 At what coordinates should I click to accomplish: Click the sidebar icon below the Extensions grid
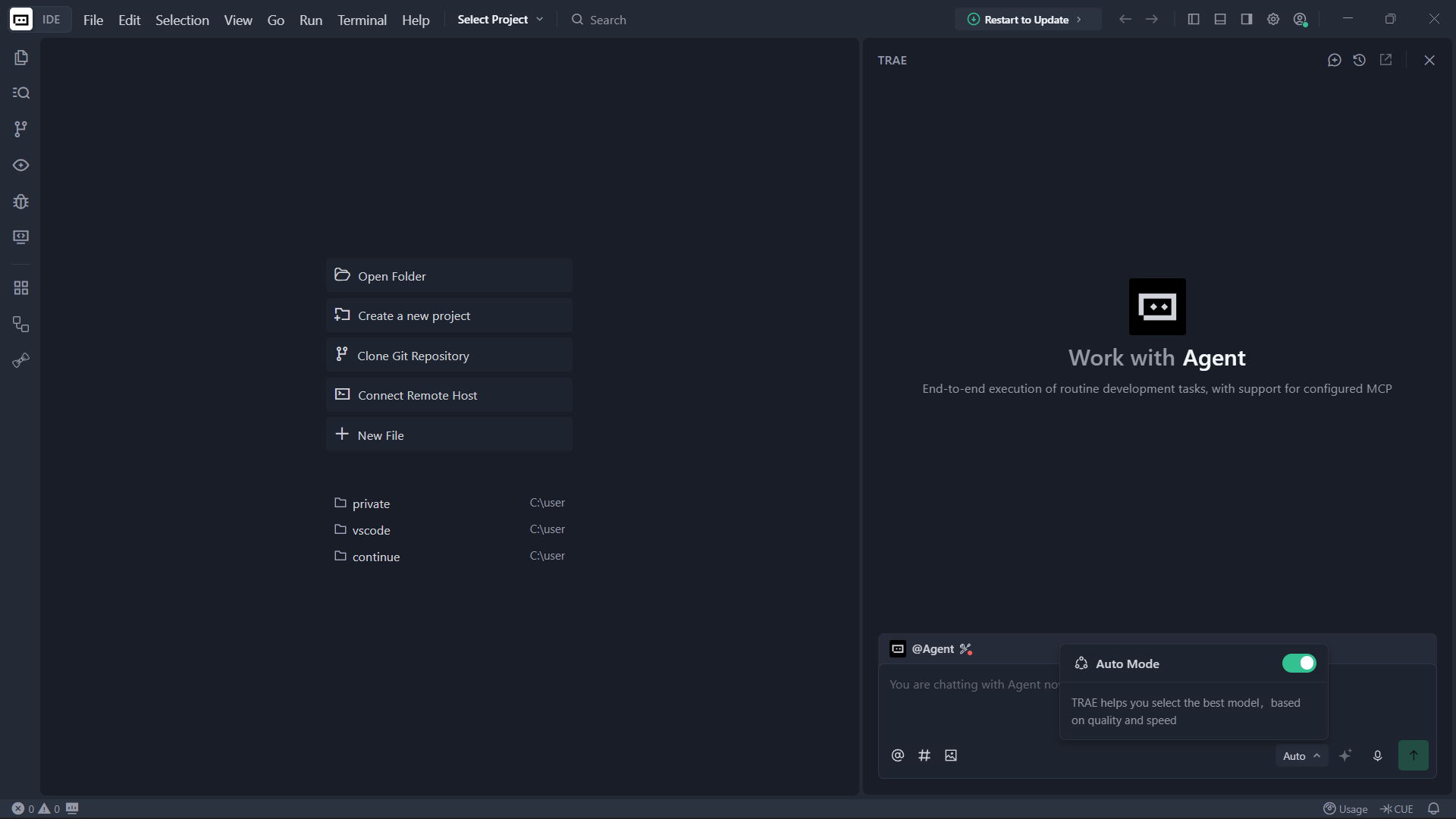click(x=21, y=325)
